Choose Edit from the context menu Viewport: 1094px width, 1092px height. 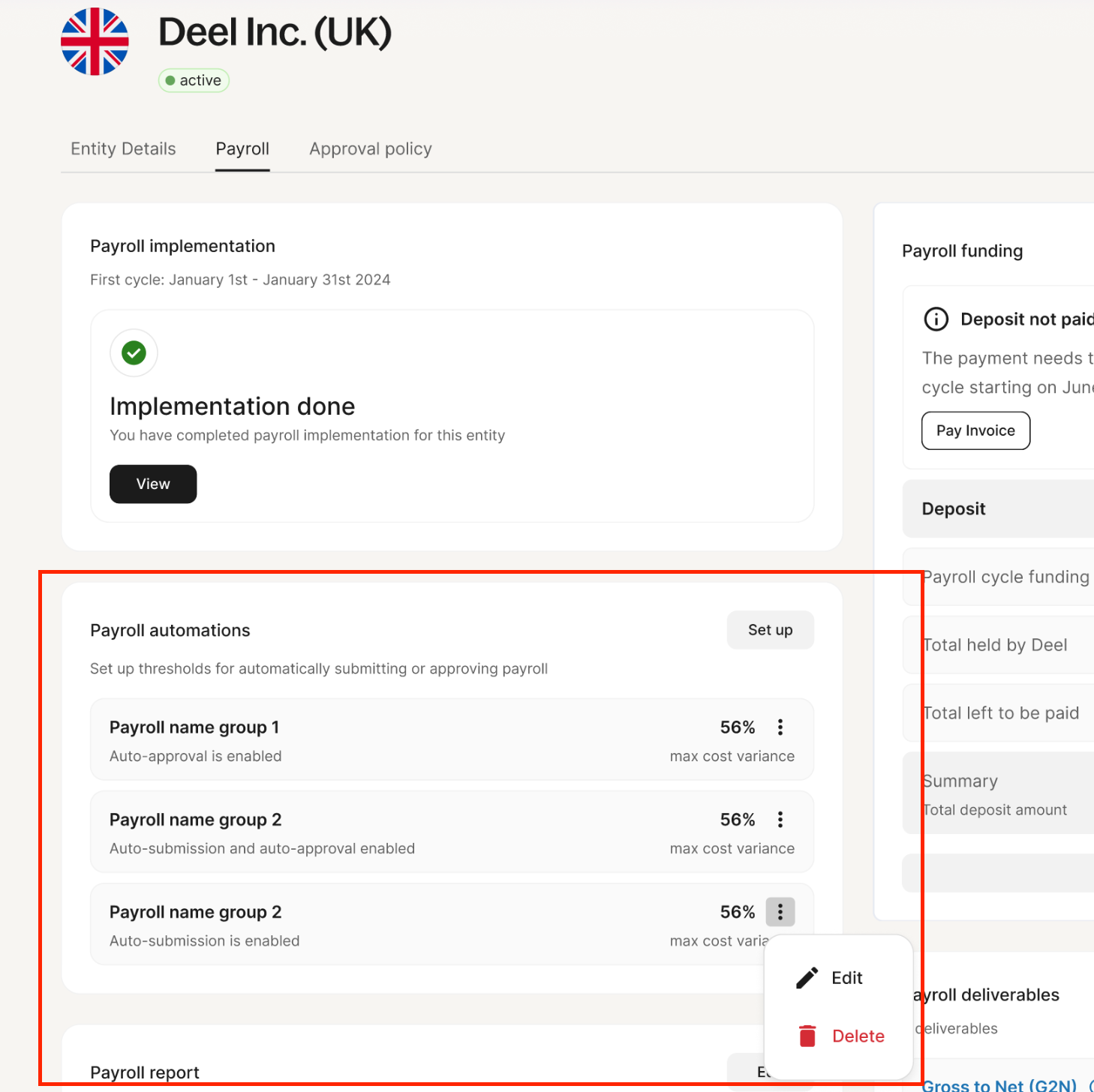(847, 978)
